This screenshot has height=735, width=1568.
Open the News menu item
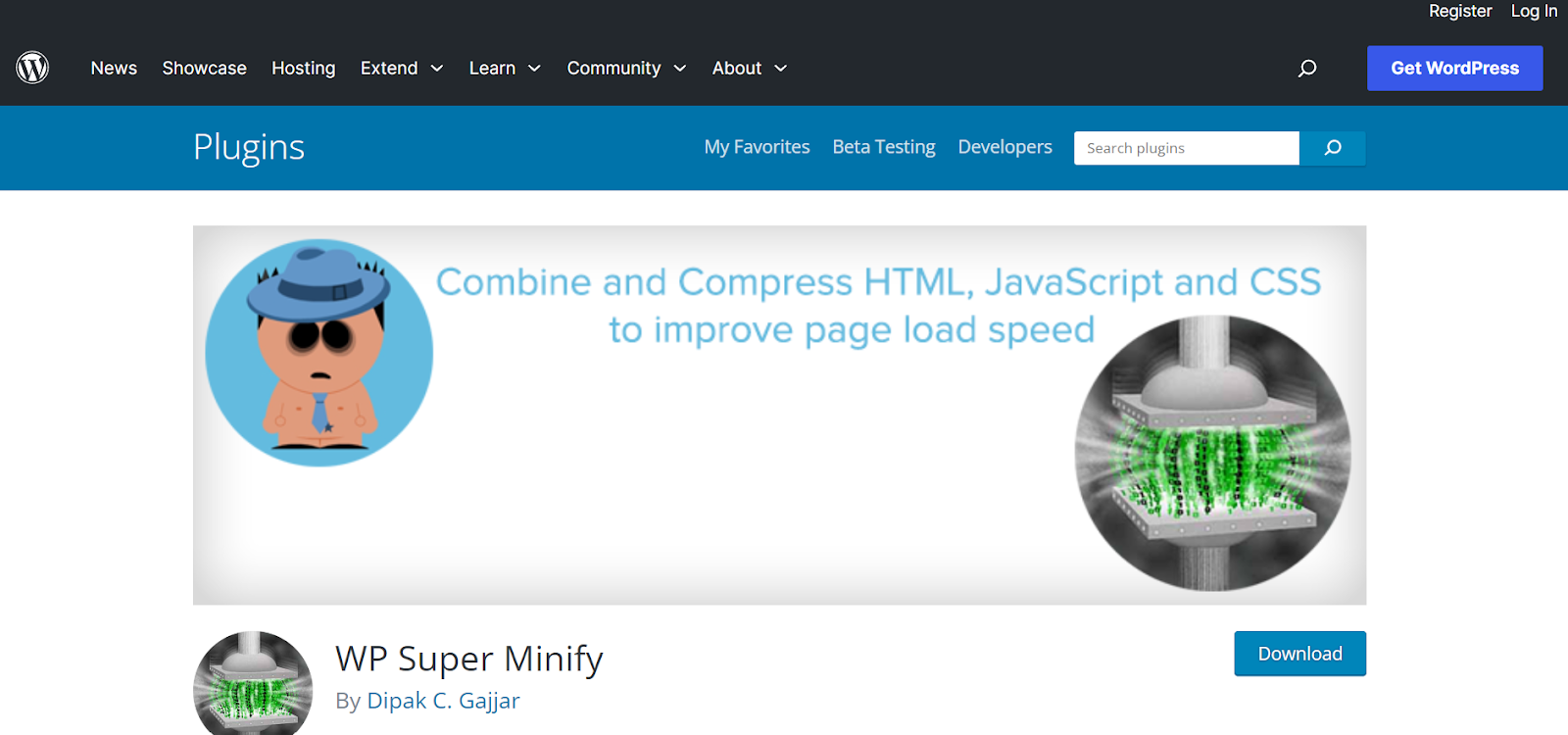point(114,69)
